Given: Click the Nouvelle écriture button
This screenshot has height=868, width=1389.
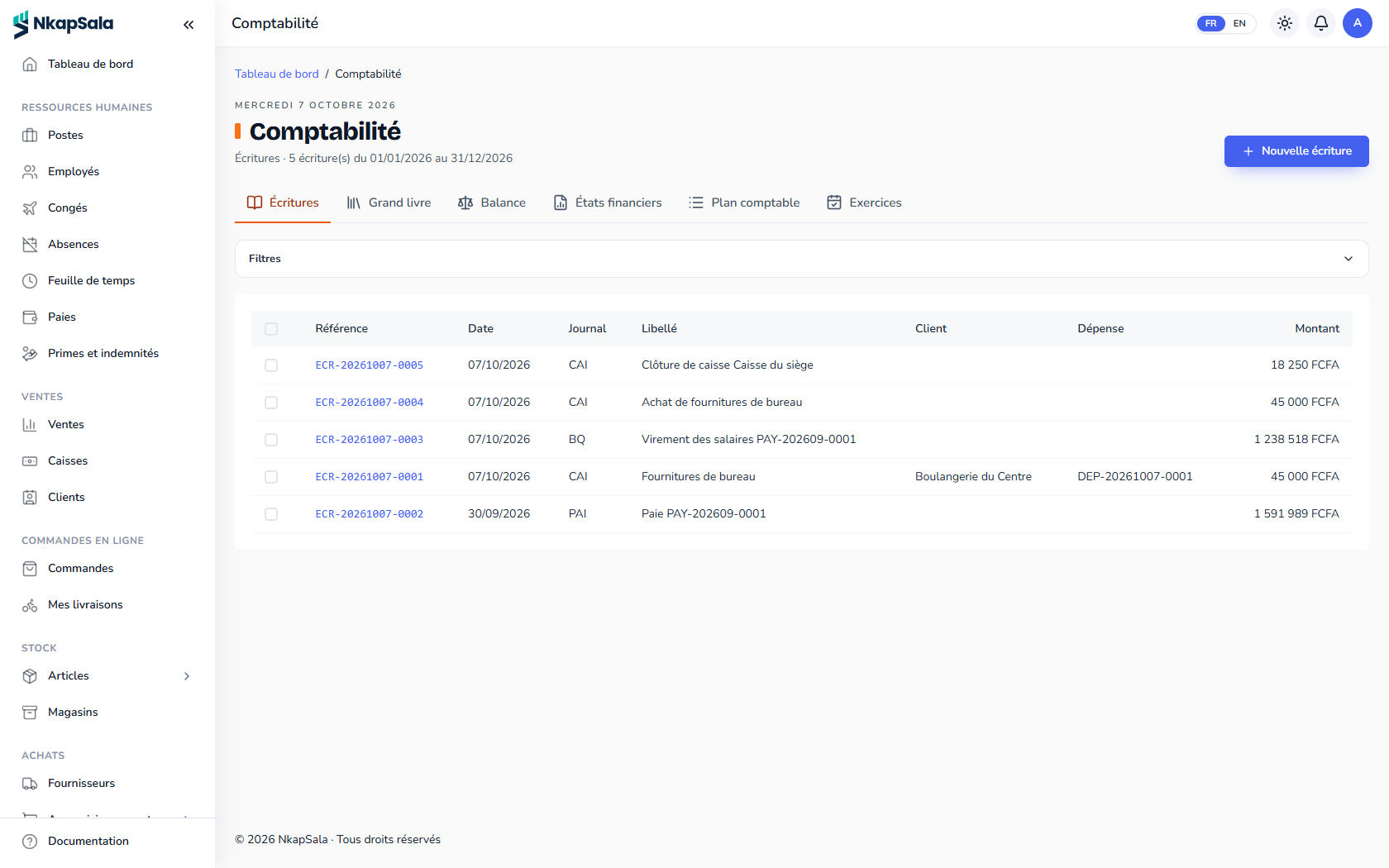Looking at the screenshot, I should 1296,151.
